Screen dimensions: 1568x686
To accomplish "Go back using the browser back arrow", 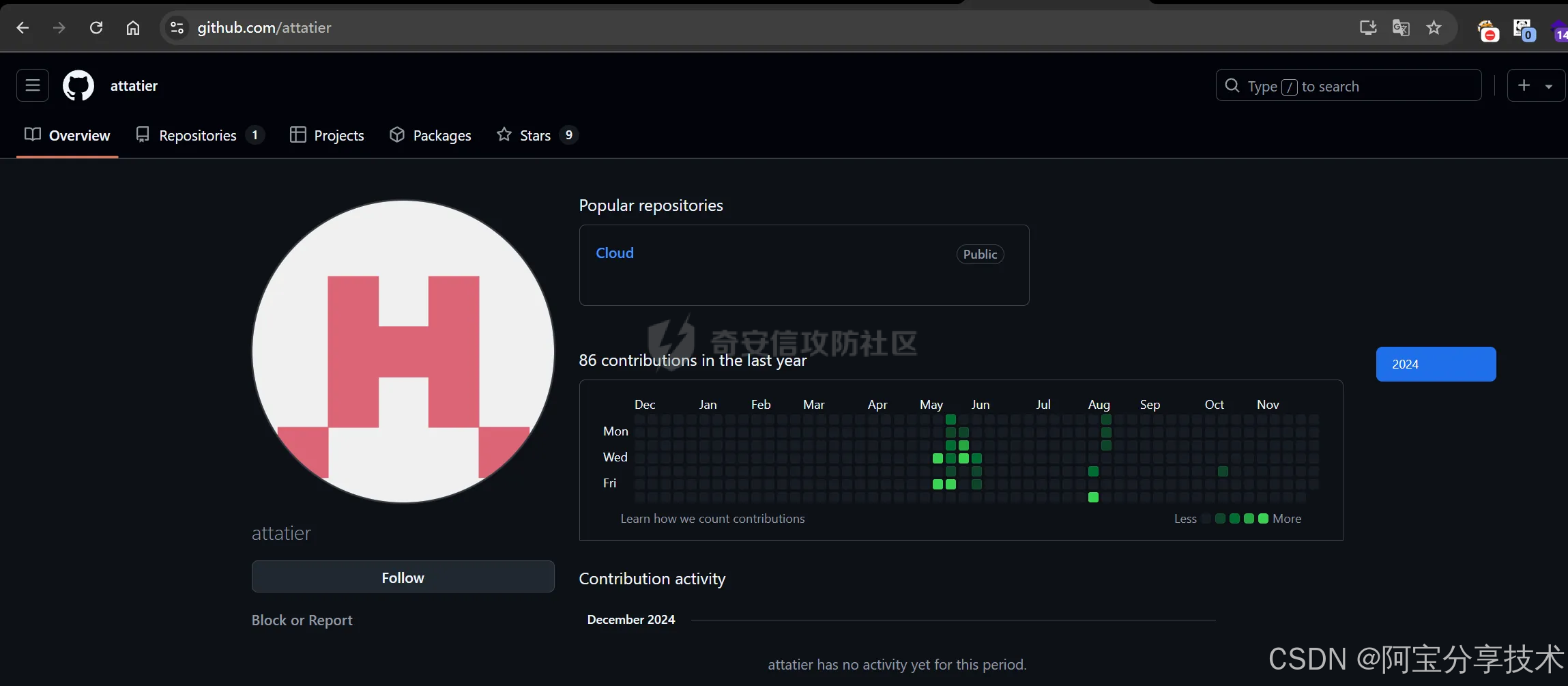I will coord(23,28).
